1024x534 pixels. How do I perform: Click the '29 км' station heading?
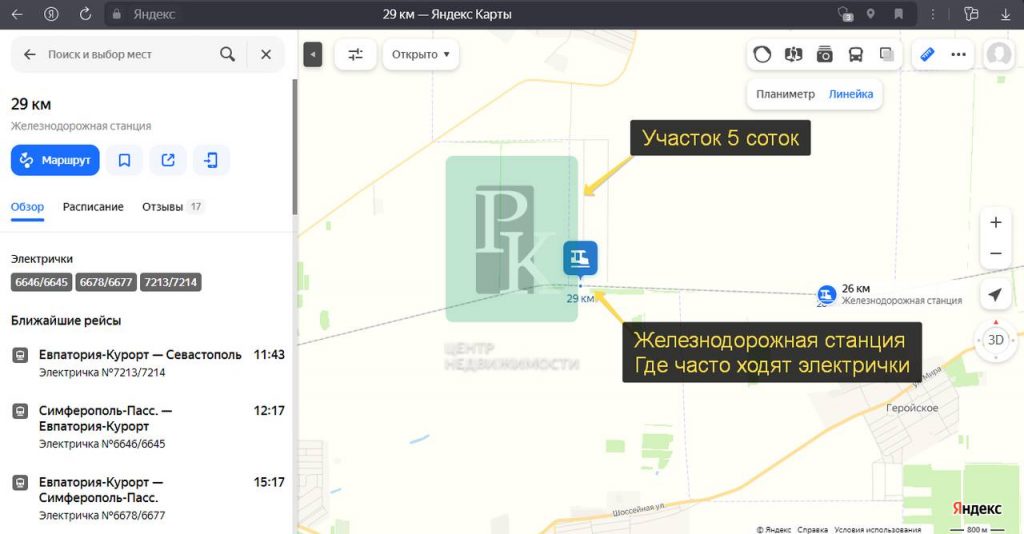click(x=31, y=104)
